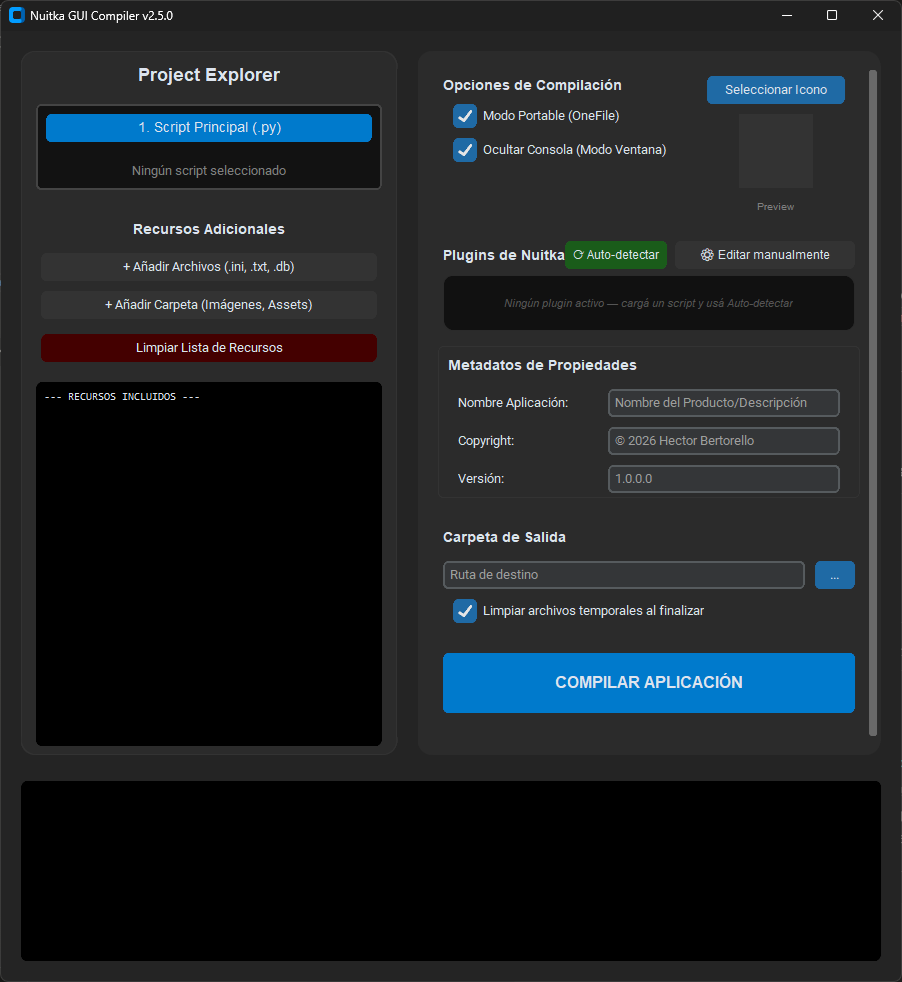Click the Project Explorer heading
902x982 pixels.
(x=209, y=75)
